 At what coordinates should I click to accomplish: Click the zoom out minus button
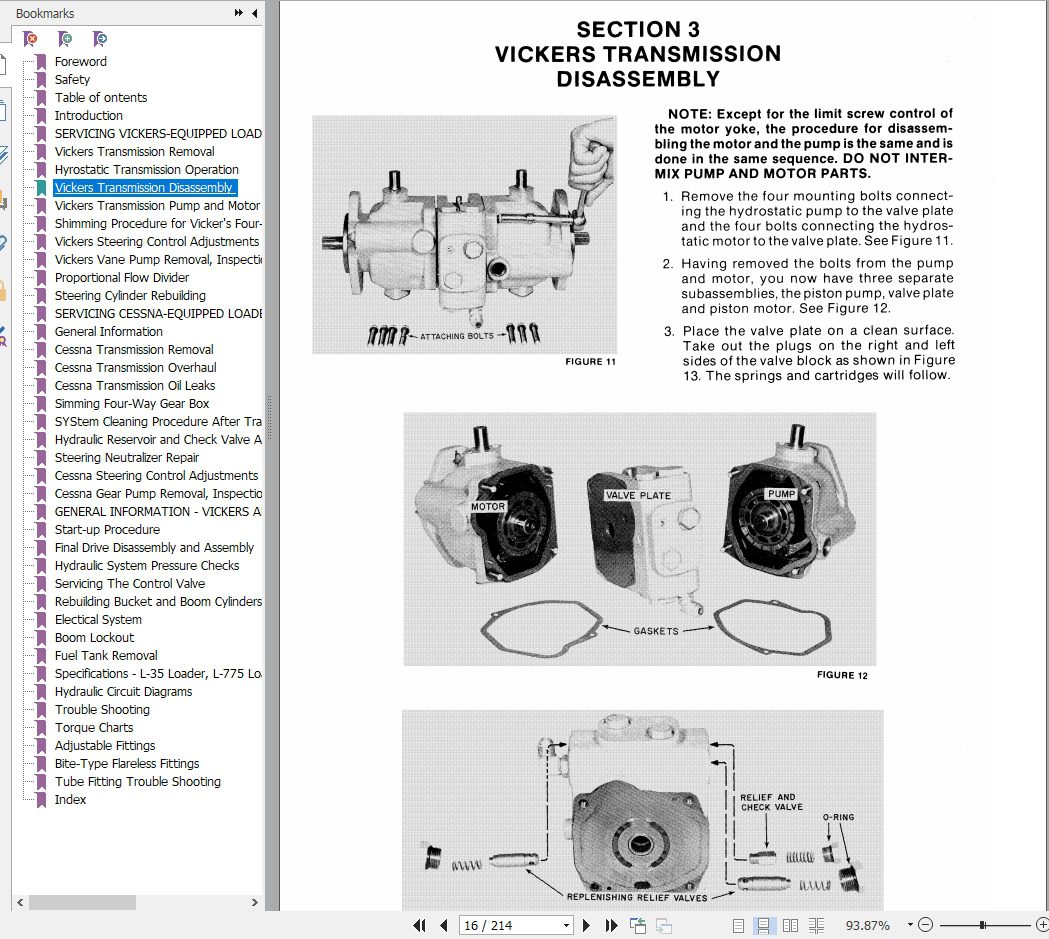pos(926,925)
